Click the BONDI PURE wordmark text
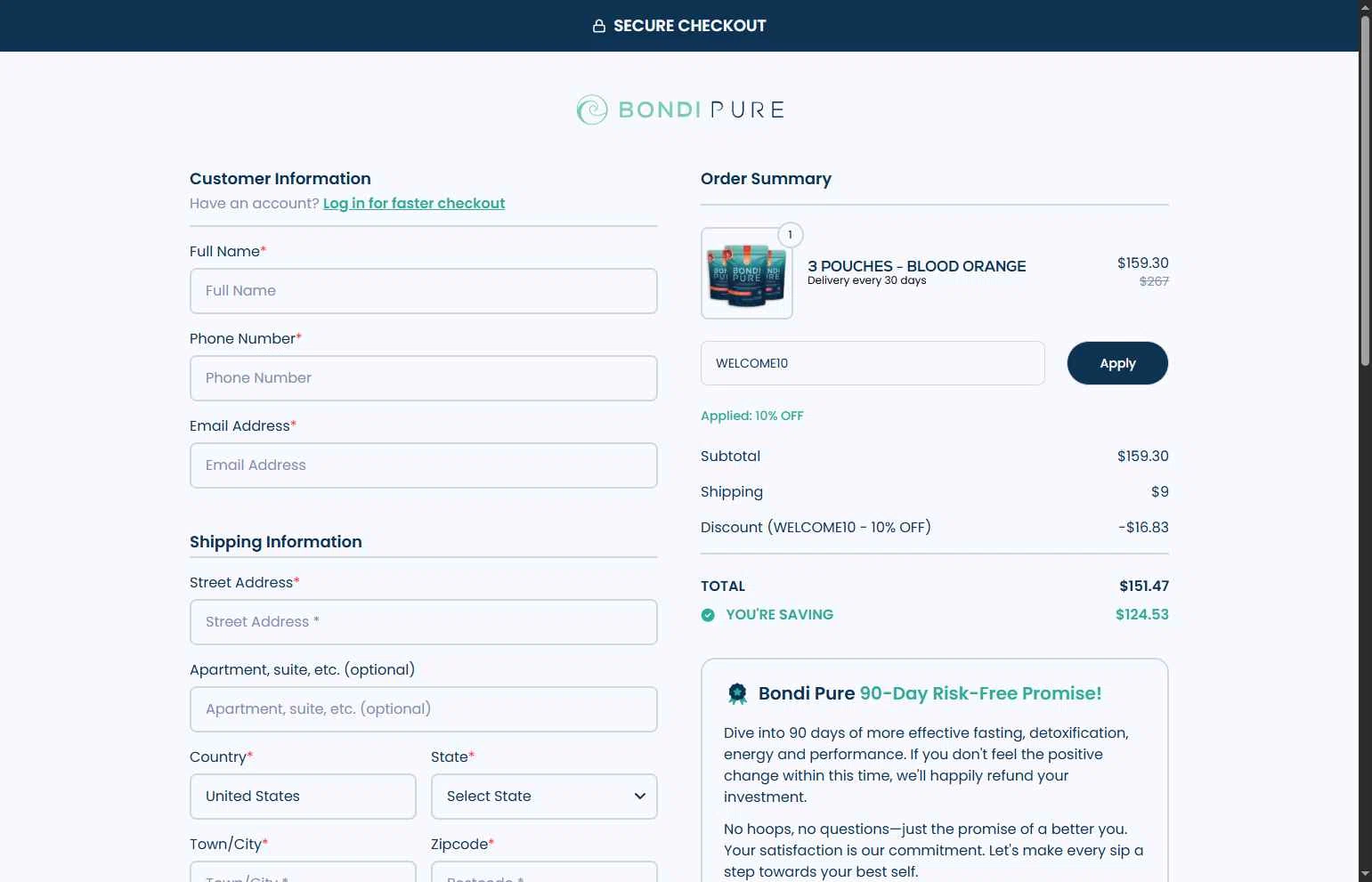This screenshot has height=882, width=1372. tap(701, 109)
